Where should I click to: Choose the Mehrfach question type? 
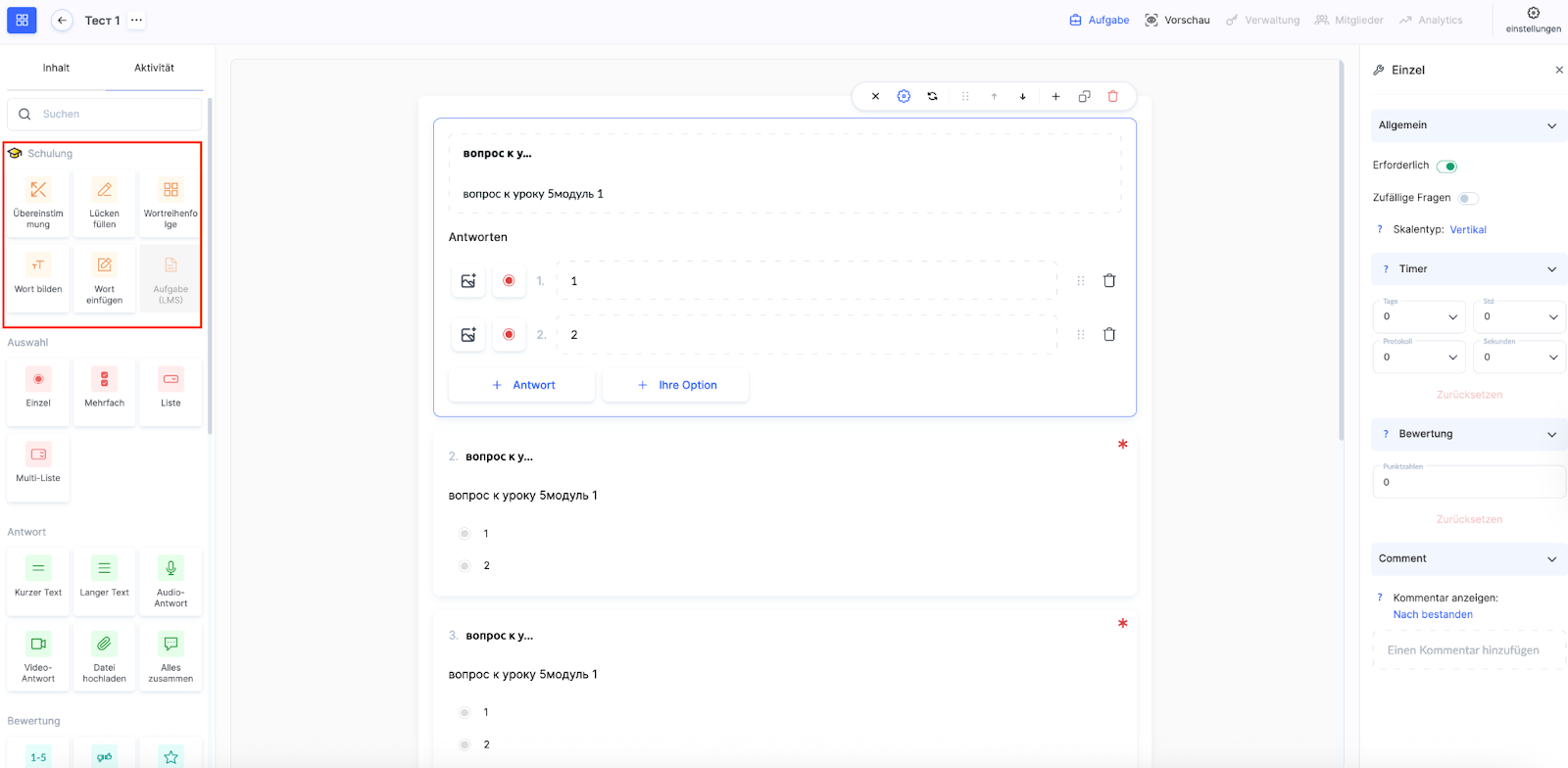click(x=104, y=389)
